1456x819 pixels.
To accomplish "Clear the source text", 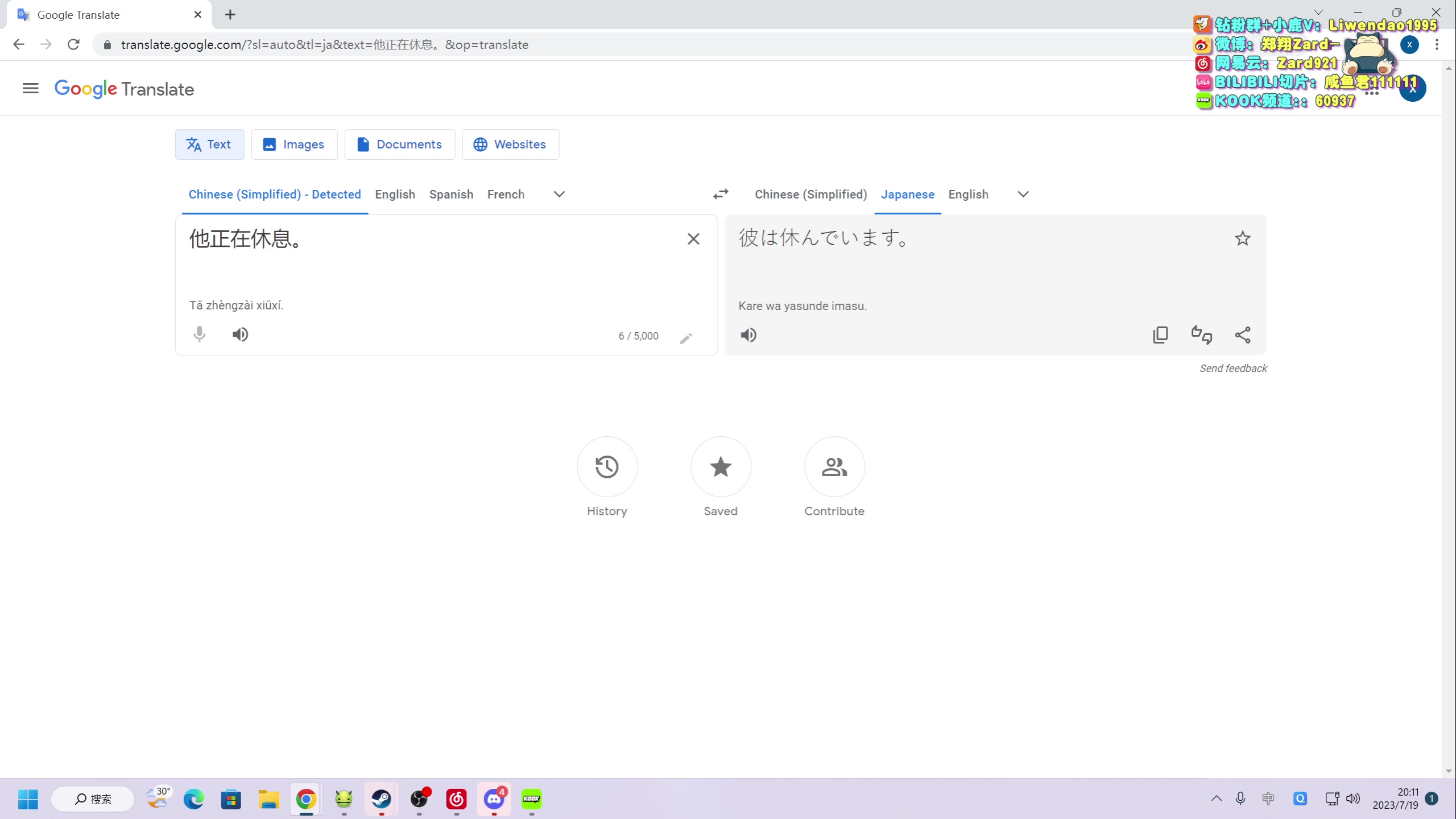I will point(693,239).
